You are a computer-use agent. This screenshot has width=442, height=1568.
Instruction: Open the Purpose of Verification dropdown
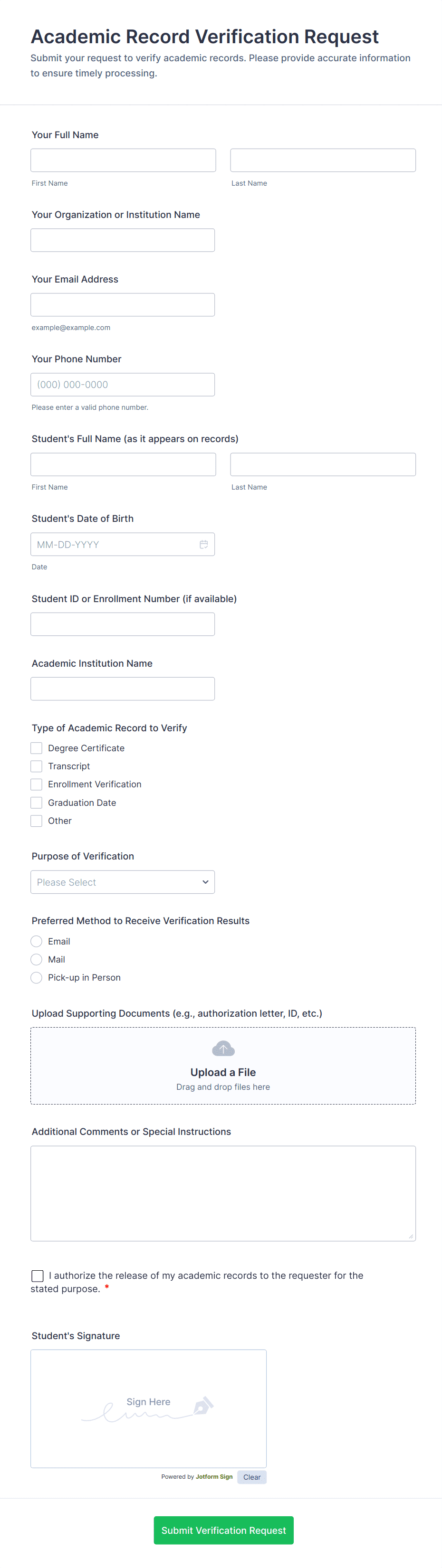pos(122,882)
